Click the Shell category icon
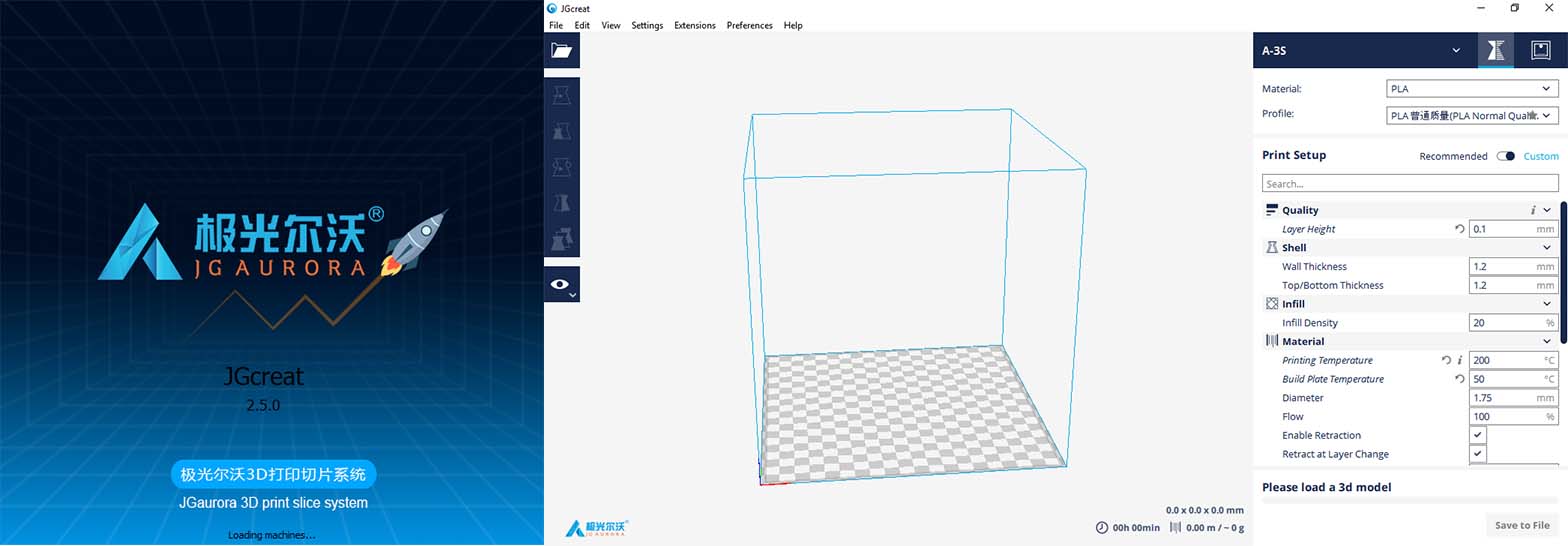The height and width of the screenshot is (546, 1568). (x=1272, y=247)
